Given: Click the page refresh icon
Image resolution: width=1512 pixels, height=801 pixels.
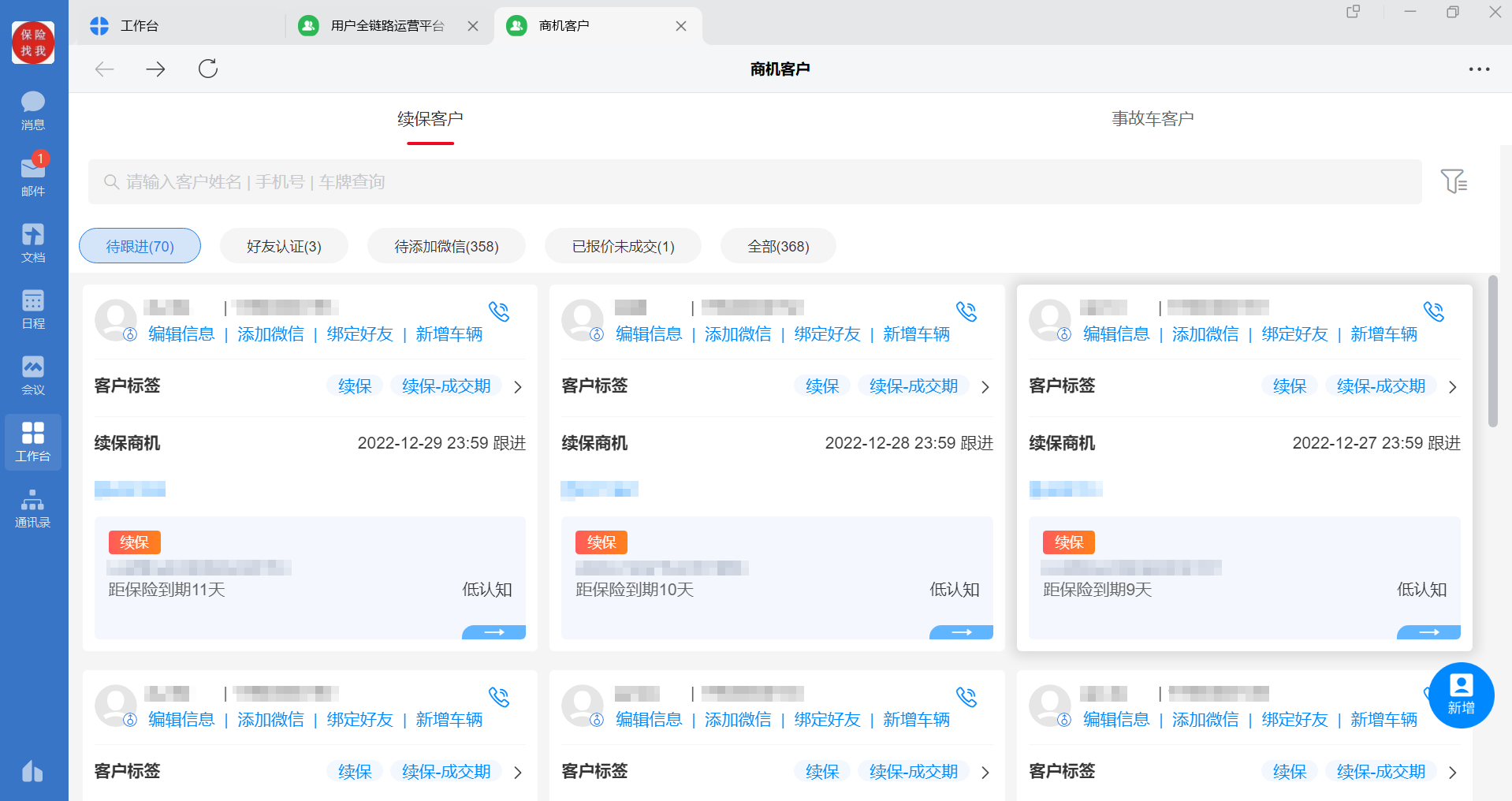Looking at the screenshot, I should (x=208, y=69).
